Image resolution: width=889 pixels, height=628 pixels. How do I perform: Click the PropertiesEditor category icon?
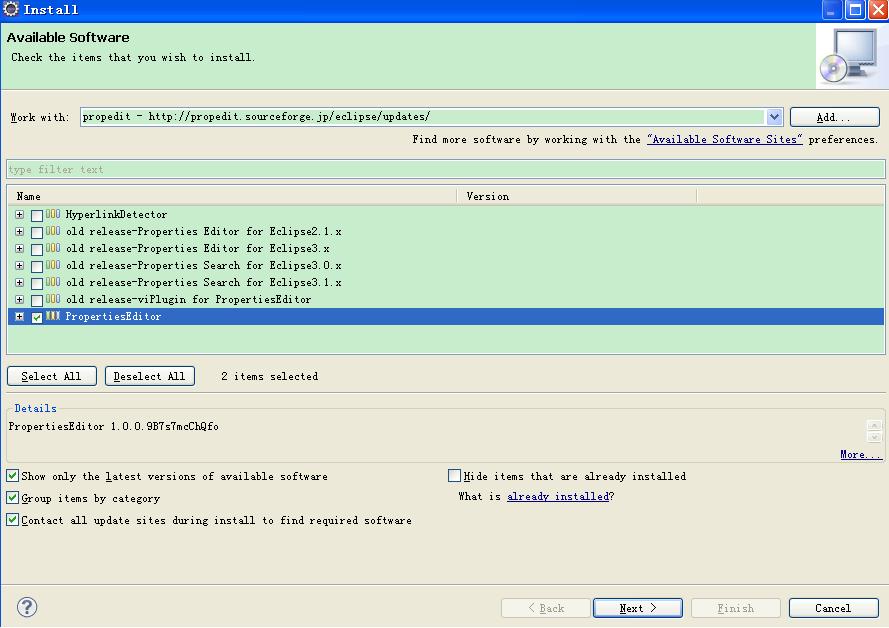pos(53,316)
